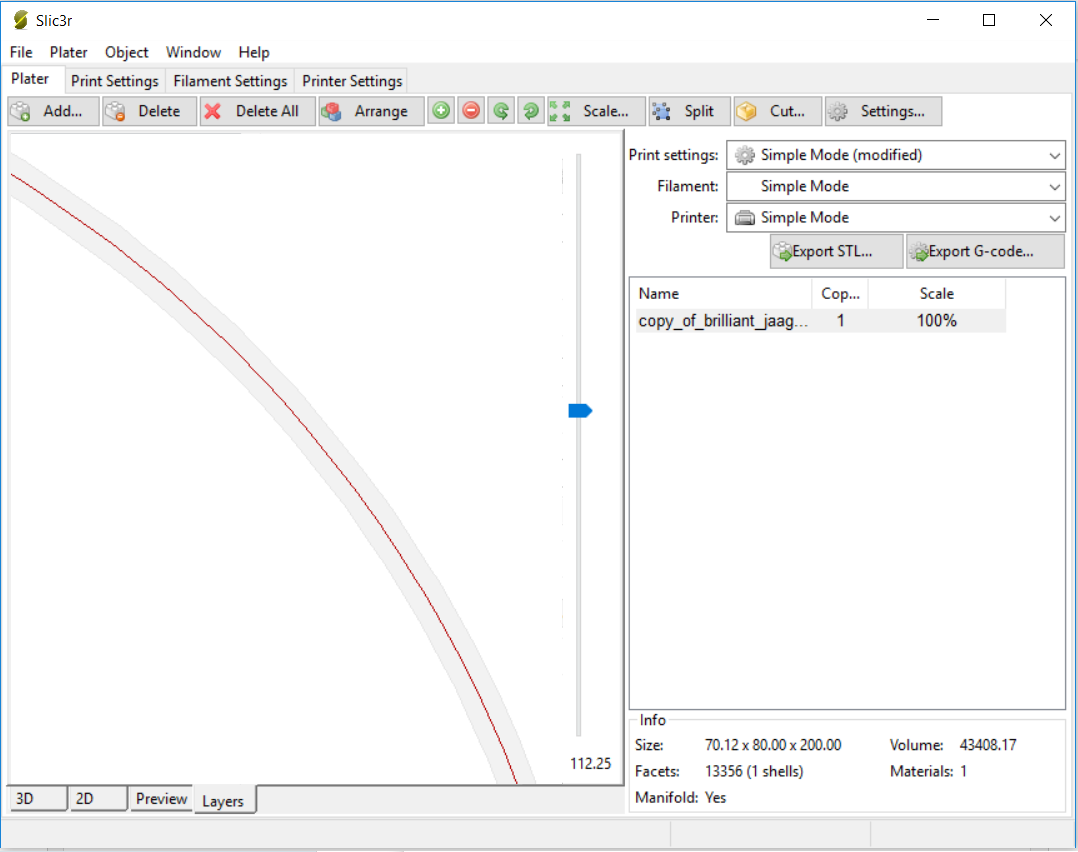Click the red minus Fewer copies icon
Image resolution: width=1078 pixels, height=852 pixels.
click(x=471, y=111)
